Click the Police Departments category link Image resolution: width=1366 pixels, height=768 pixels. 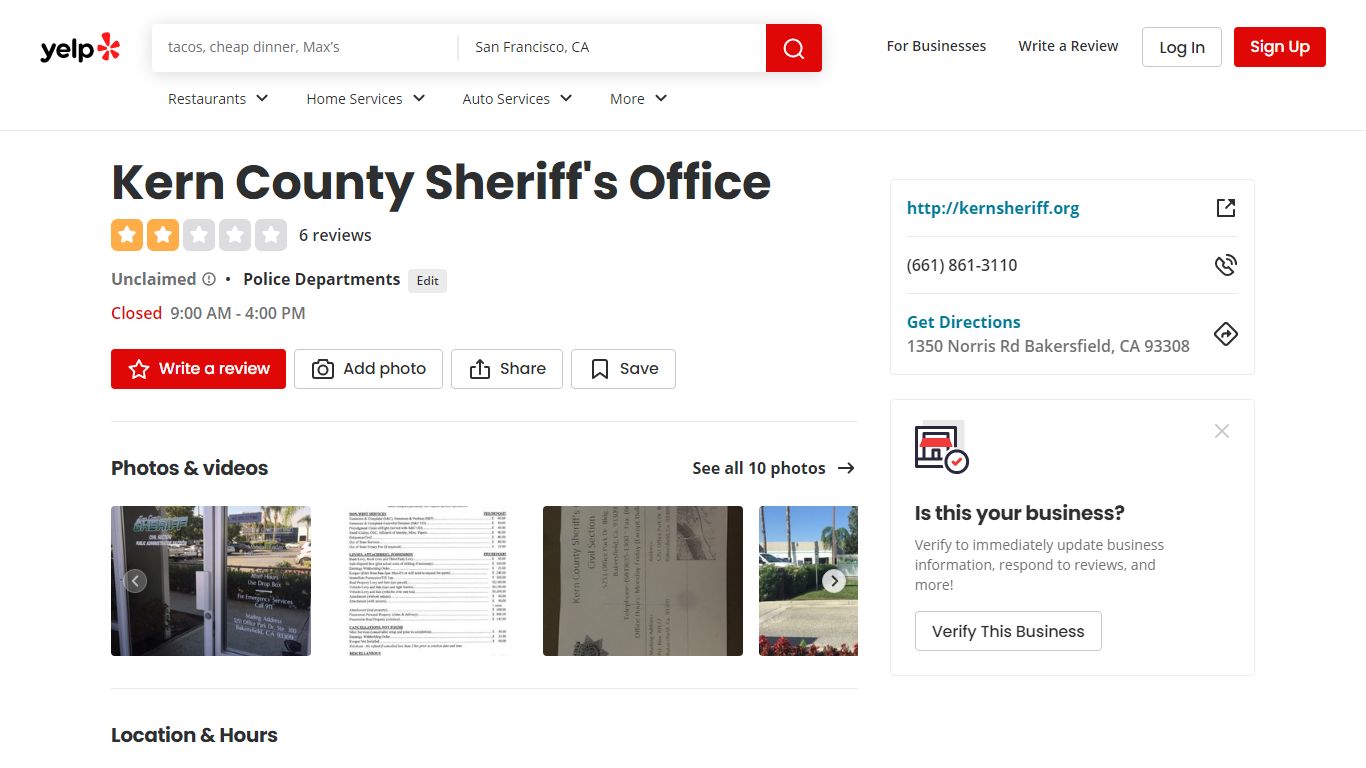coord(322,280)
